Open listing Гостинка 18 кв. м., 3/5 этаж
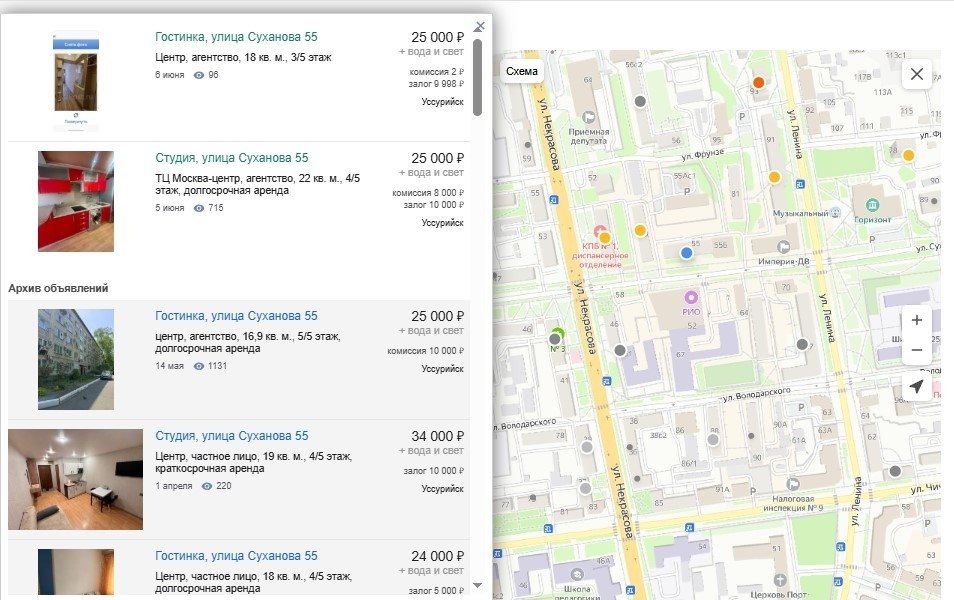 (236, 37)
